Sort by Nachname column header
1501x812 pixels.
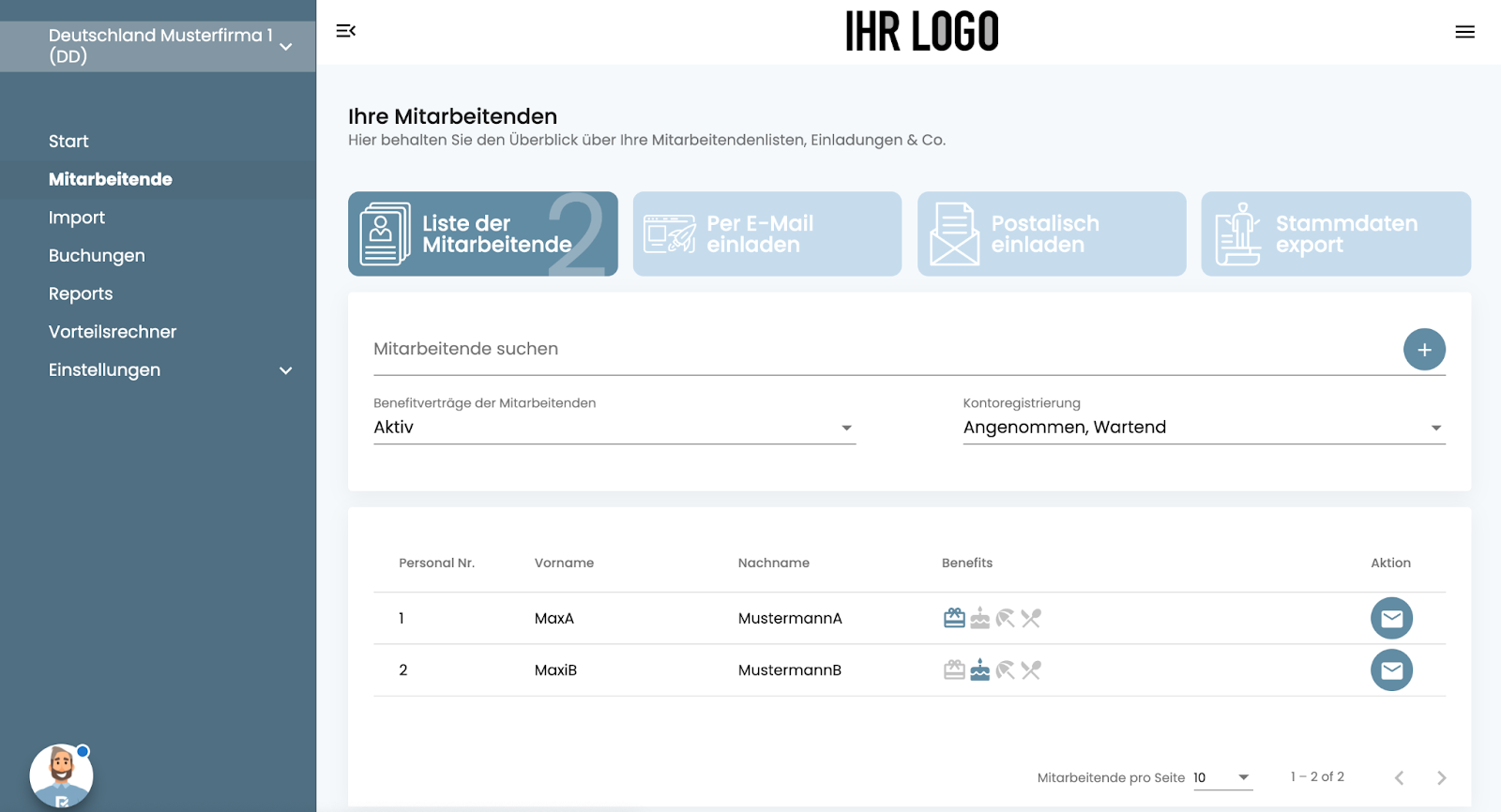coord(774,563)
